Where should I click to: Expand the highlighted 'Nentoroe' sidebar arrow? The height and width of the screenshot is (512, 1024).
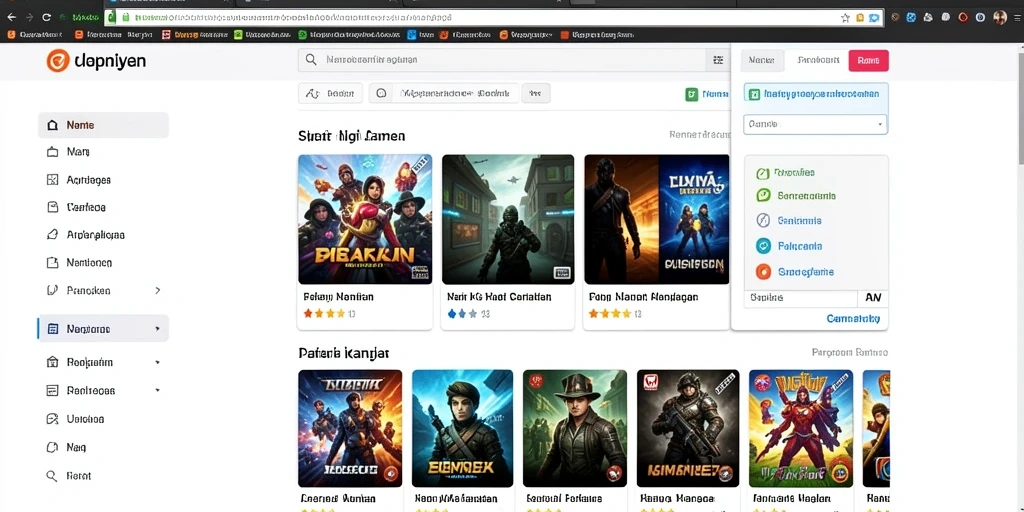pos(157,328)
